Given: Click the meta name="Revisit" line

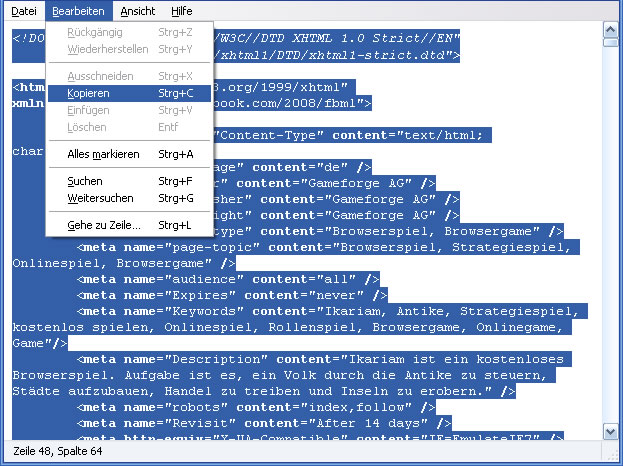Looking at the screenshot, I should [264, 423].
